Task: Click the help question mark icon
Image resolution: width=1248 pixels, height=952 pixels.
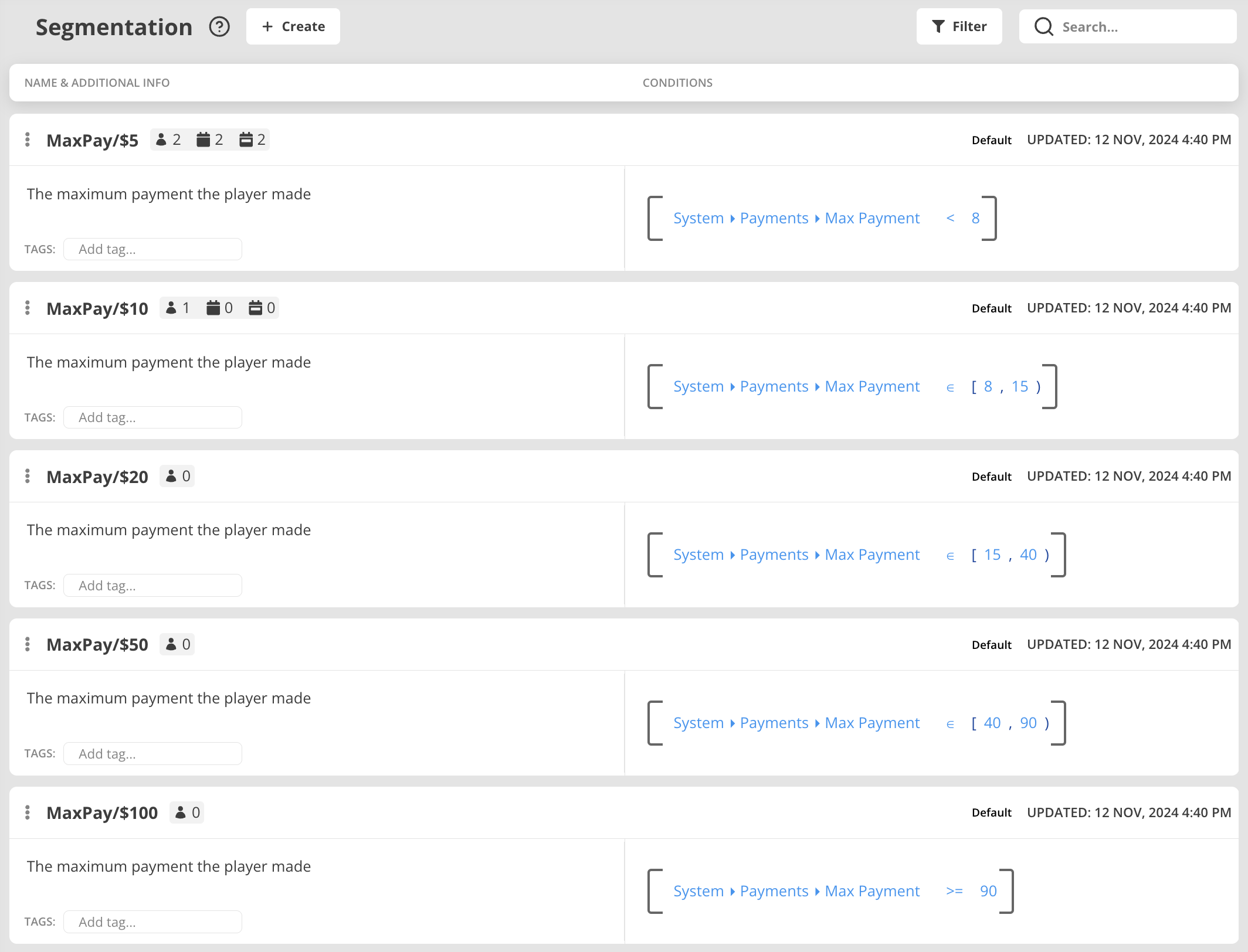Action: pos(219,27)
